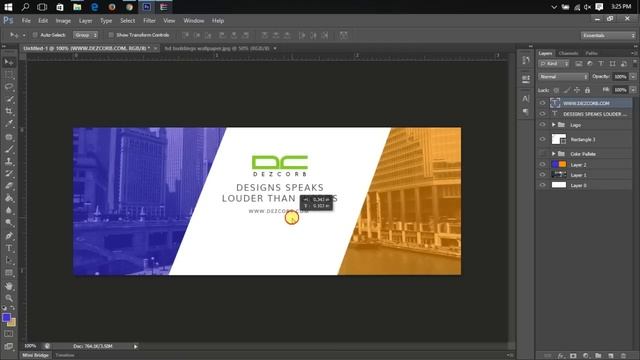Filter layers by type layers
Screen dimensions: 640x360
(601, 64)
